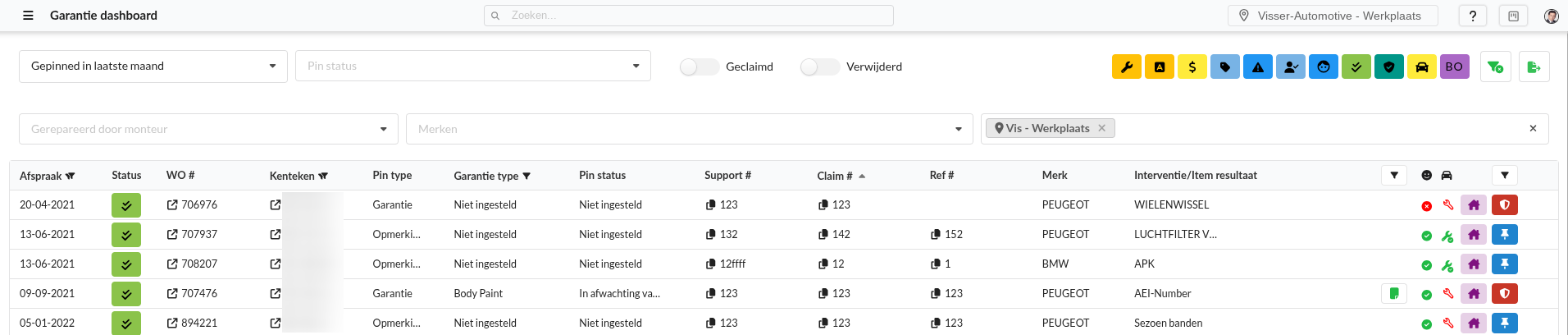Click the blue pin button for APK row
The width and height of the screenshot is (1568, 335).
tap(1504, 264)
